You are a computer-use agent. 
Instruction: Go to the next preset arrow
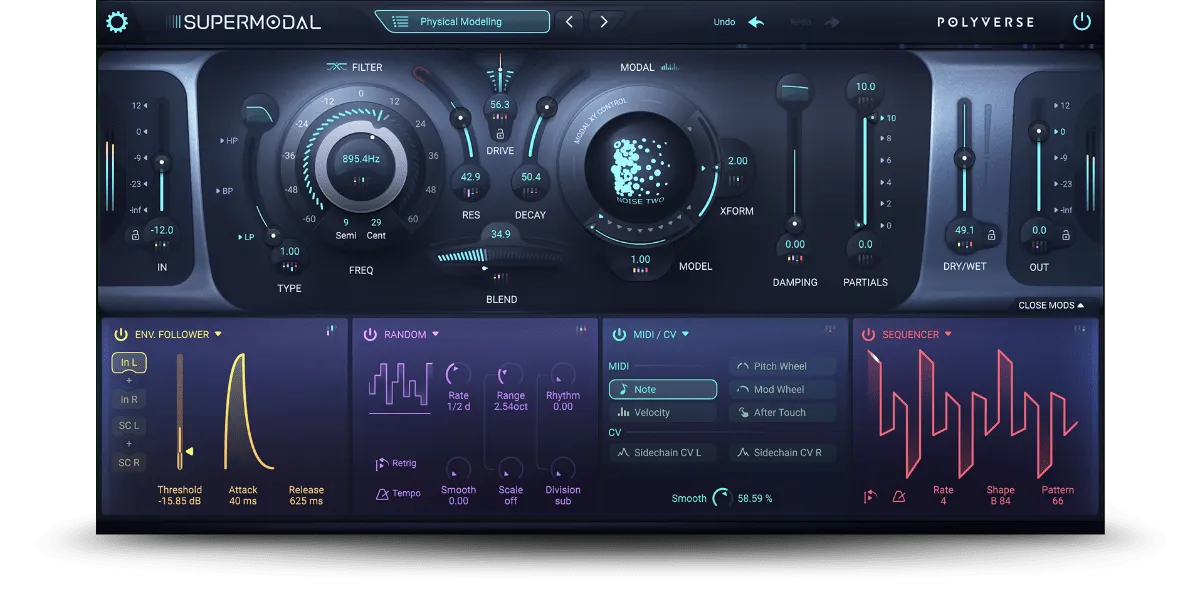[x=603, y=22]
